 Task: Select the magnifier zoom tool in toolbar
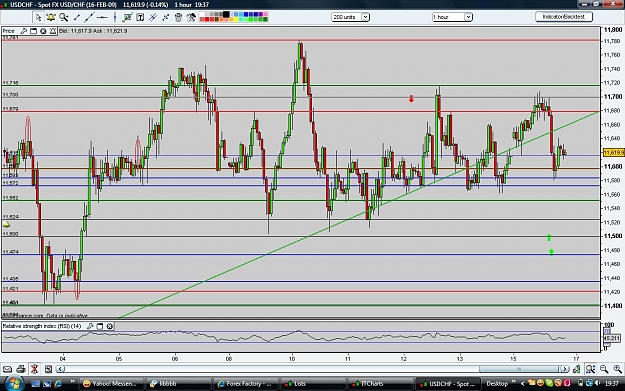tap(63, 17)
